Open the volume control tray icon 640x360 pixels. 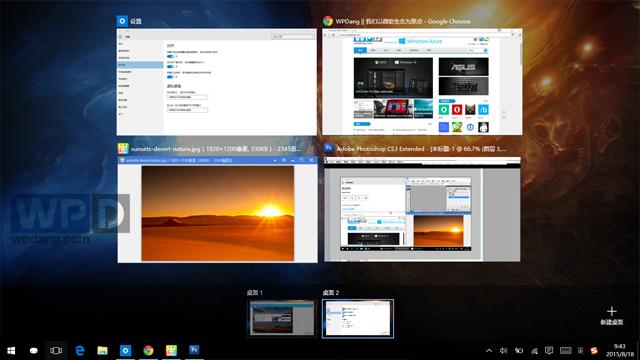tap(504, 351)
